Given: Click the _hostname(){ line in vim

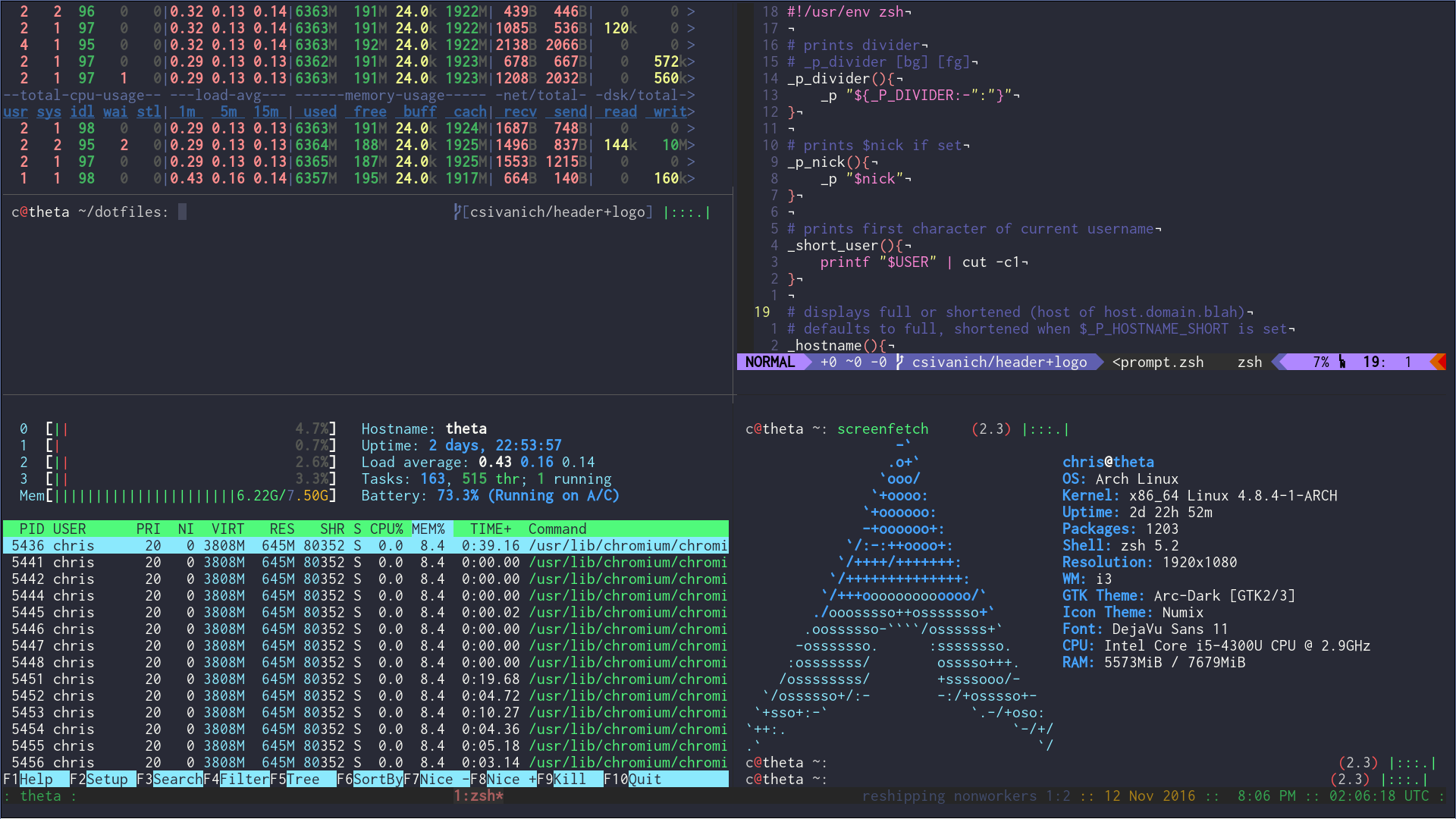Looking at the screenshot, I should tap(841, 345).
